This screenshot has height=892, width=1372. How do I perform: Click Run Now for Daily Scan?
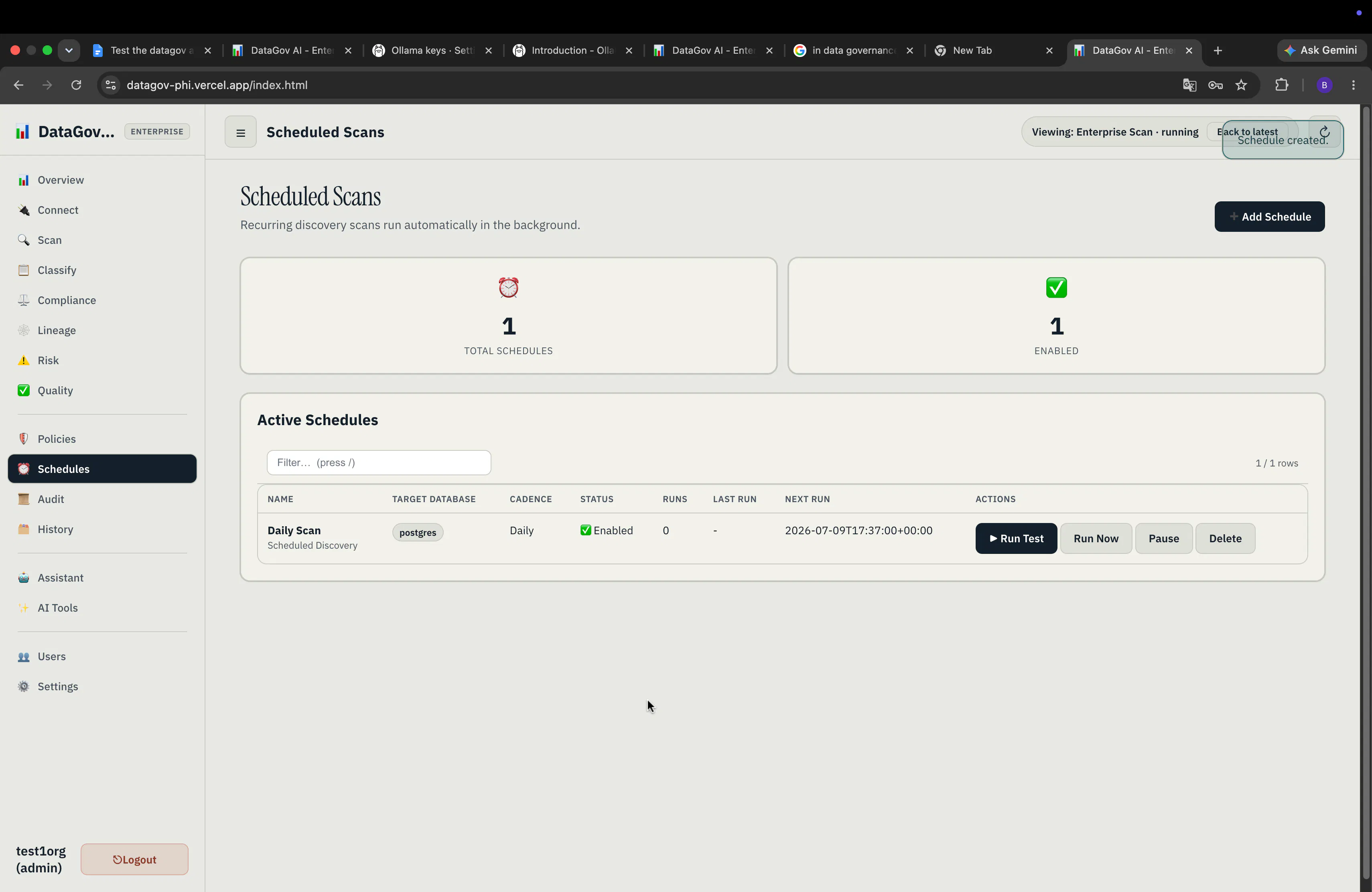(x=1096, y=538)
